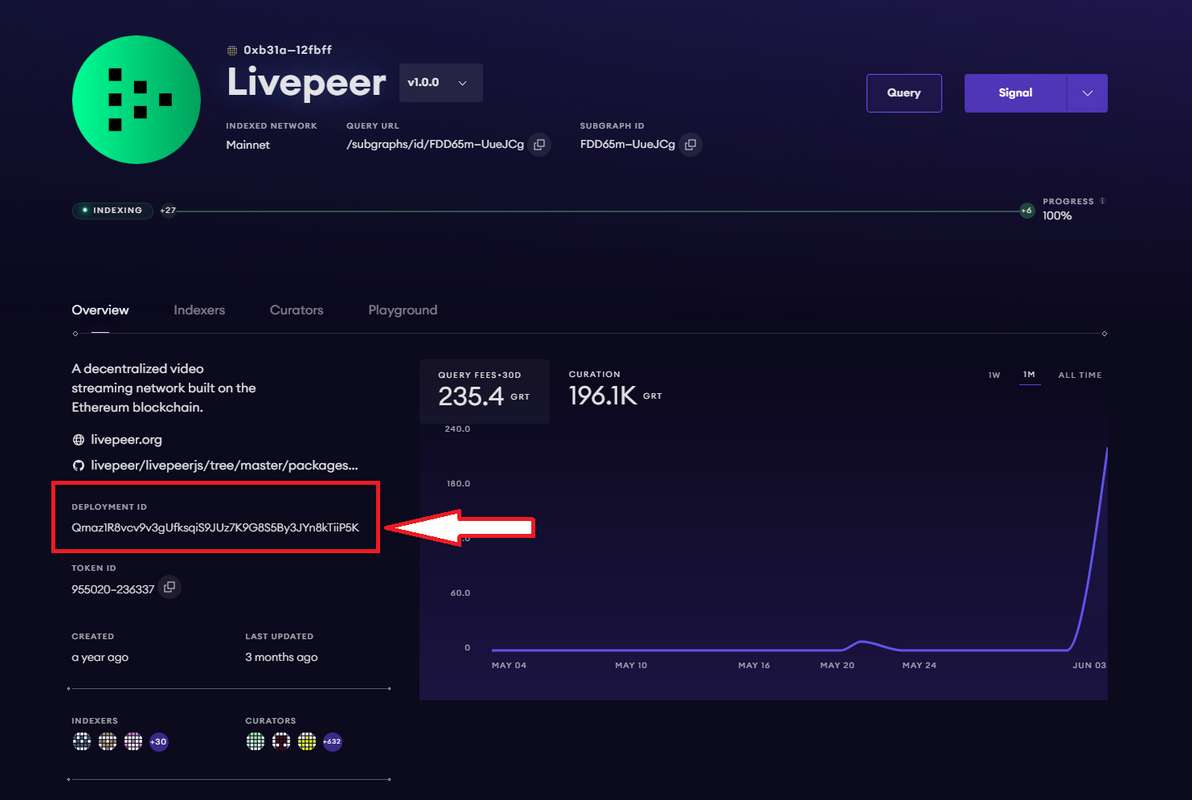
Task: Click the MAY 20 chart axis label
Action: pos(837,665)
